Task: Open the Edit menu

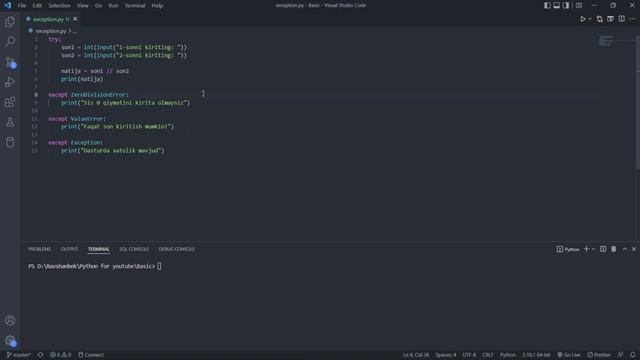Action: point(37,6)
